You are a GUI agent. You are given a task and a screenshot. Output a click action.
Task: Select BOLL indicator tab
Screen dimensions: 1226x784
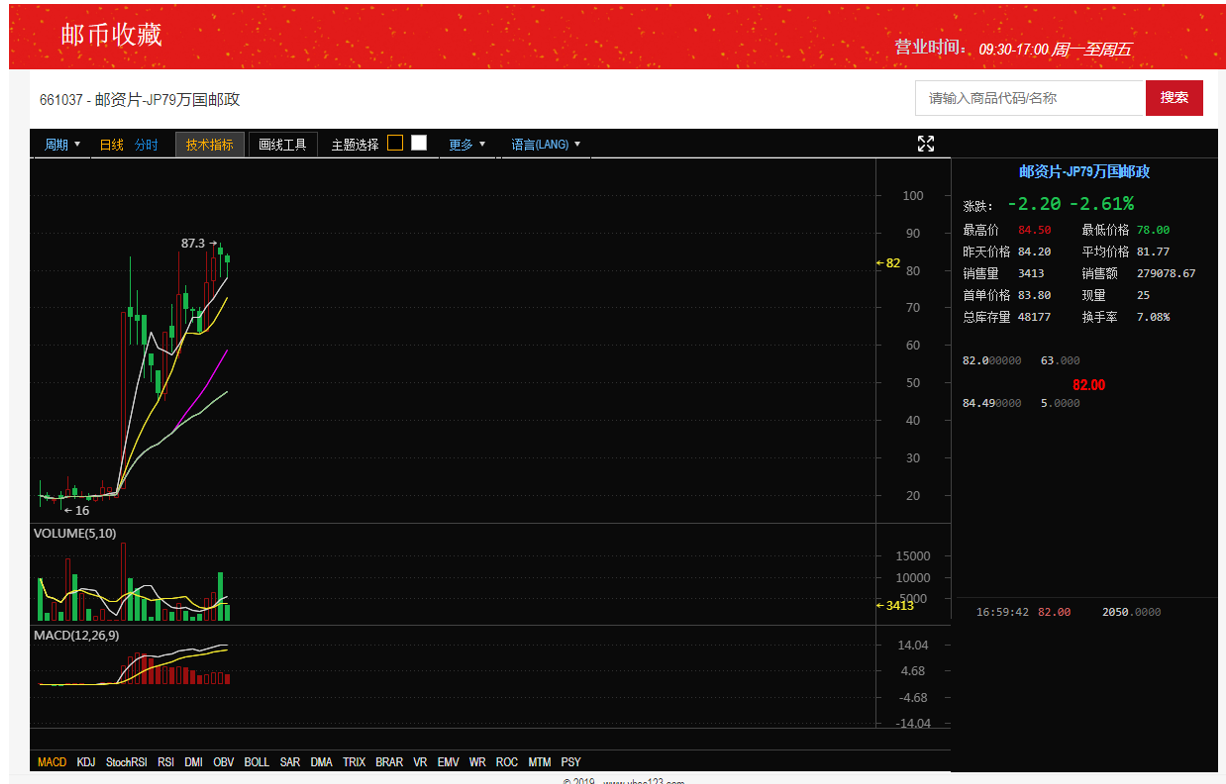point(257,762)
